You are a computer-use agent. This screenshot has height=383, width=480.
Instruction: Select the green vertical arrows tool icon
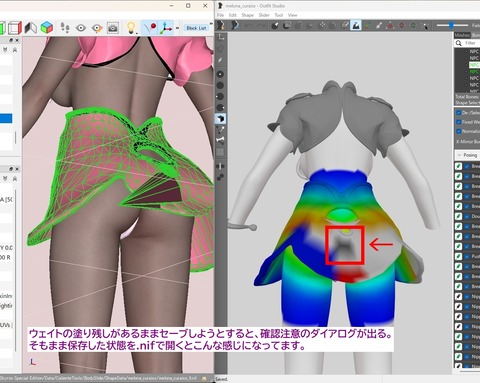413,25
